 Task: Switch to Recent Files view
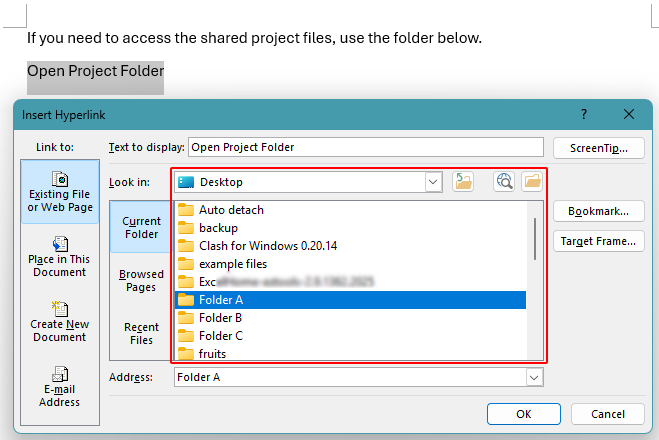141,333
